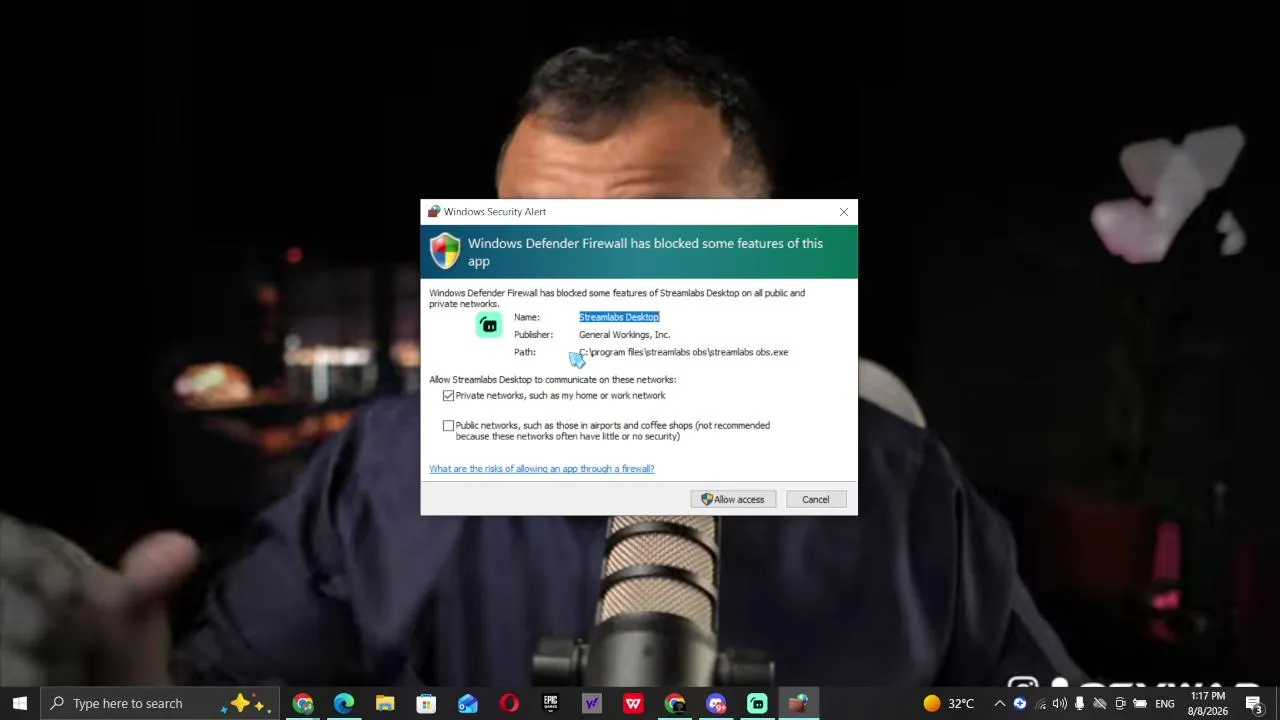Screen dimensions: 1280x720
Task: Click the streamlabs obs.exe path text
Action: pos(684,352)
